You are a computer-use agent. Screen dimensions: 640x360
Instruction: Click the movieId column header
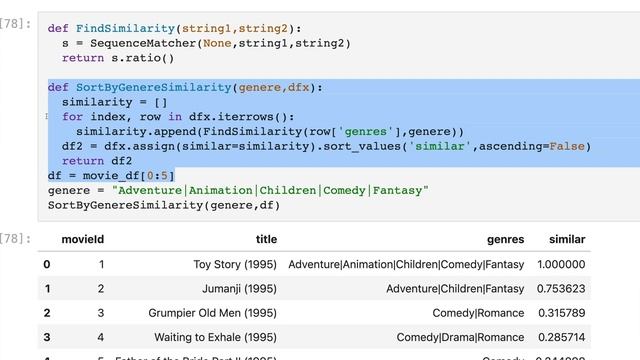pyautogui.click(x=83, y=239)
